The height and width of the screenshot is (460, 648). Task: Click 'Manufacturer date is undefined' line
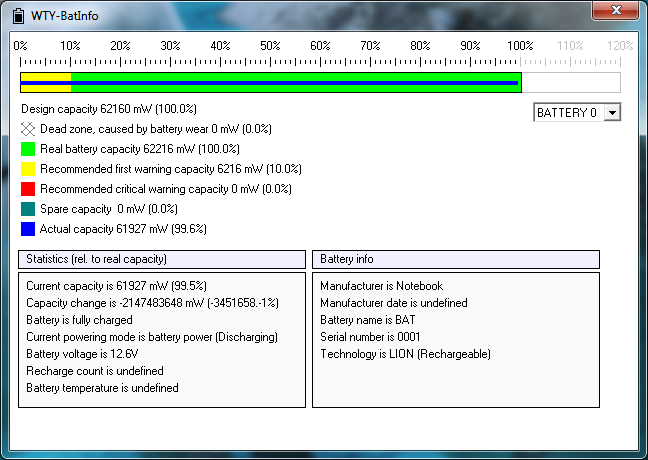(394, 303)
